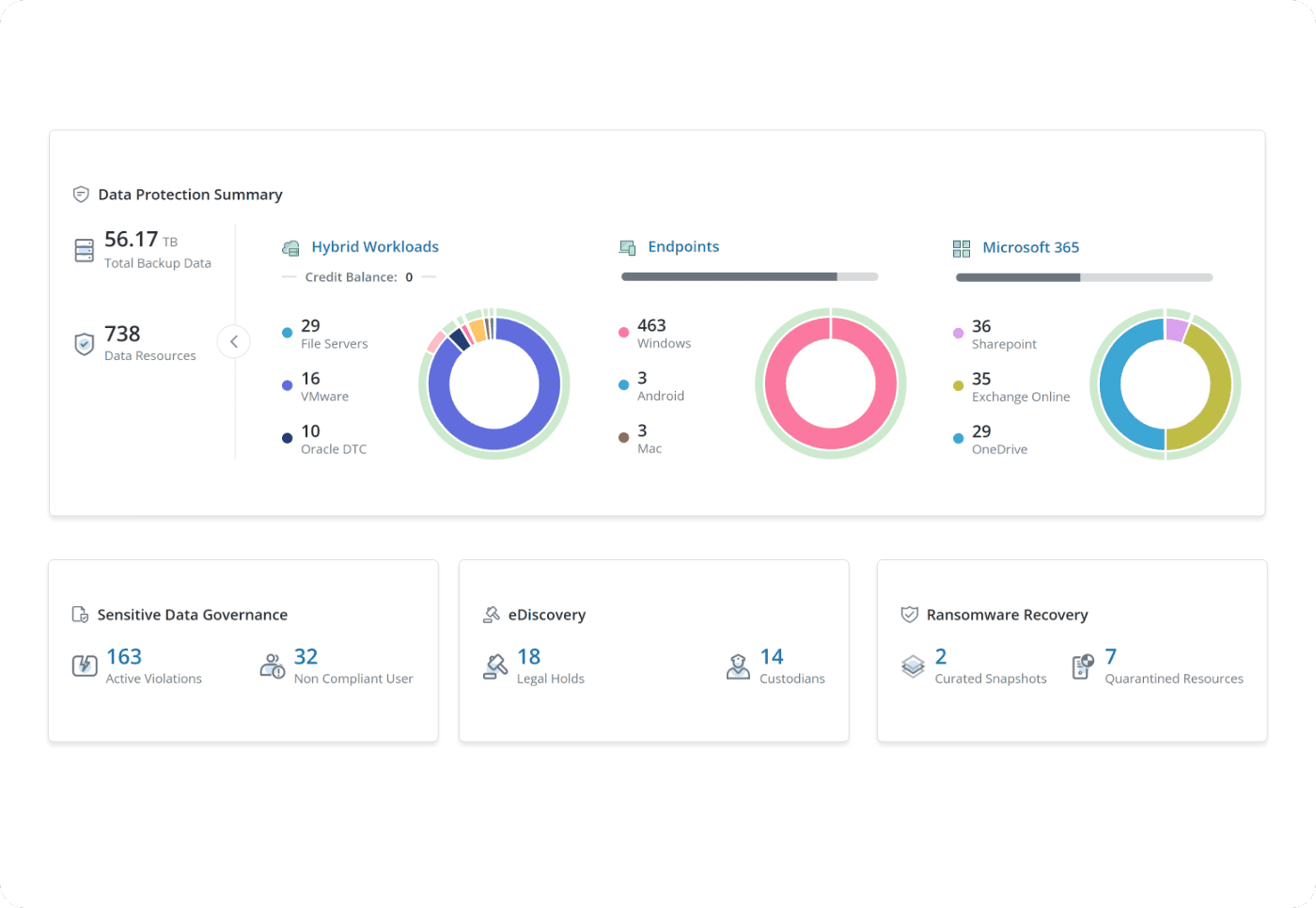Image resolution: width=1316 pixels, height=908 pixels.
Task: Click the 163 Active Violations count
Action: click(x=124, y=657)
